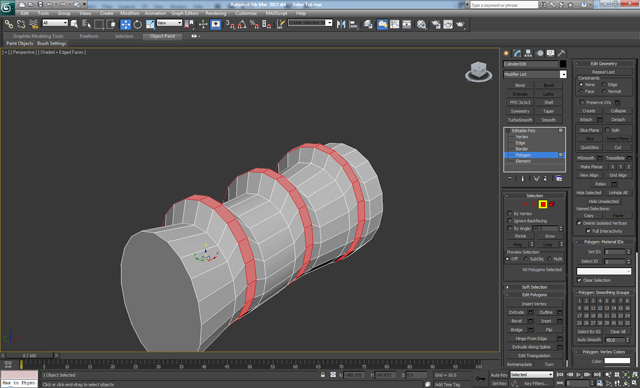Open the Material Editor icon

(421, 24)
